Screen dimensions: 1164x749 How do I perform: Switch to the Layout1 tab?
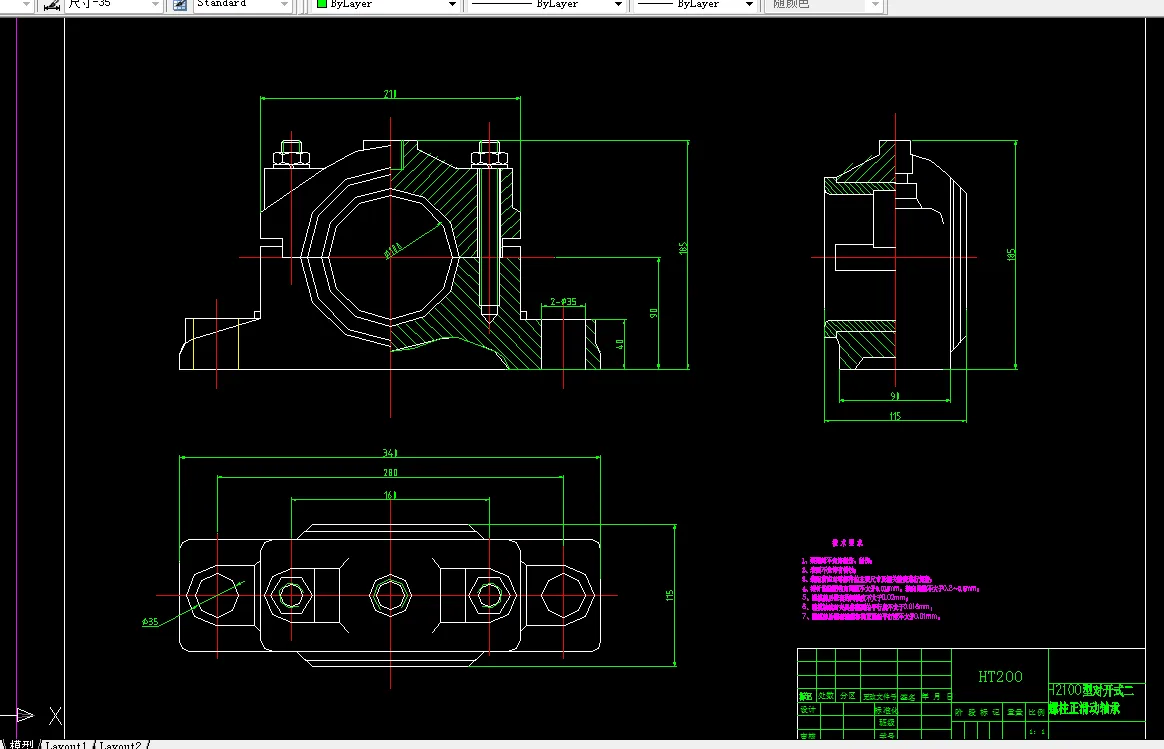click(x=65, y=745)
